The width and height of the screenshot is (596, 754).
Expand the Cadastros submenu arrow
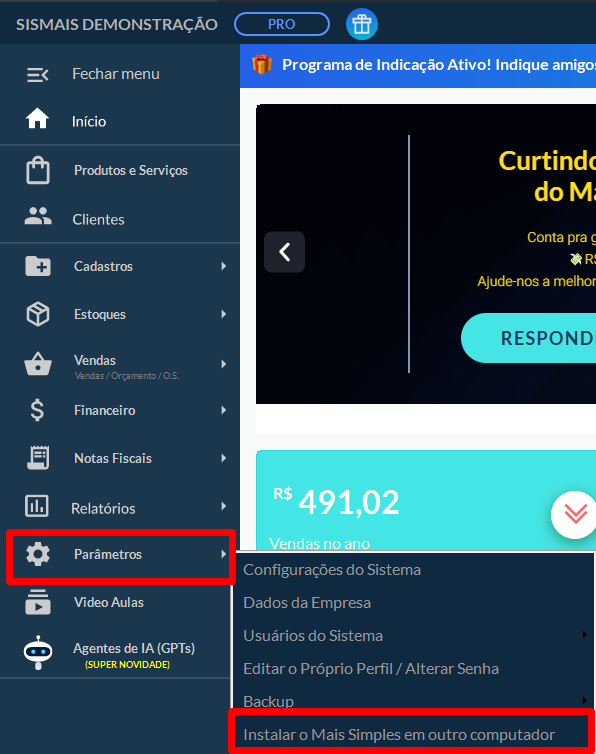(224, 266)
